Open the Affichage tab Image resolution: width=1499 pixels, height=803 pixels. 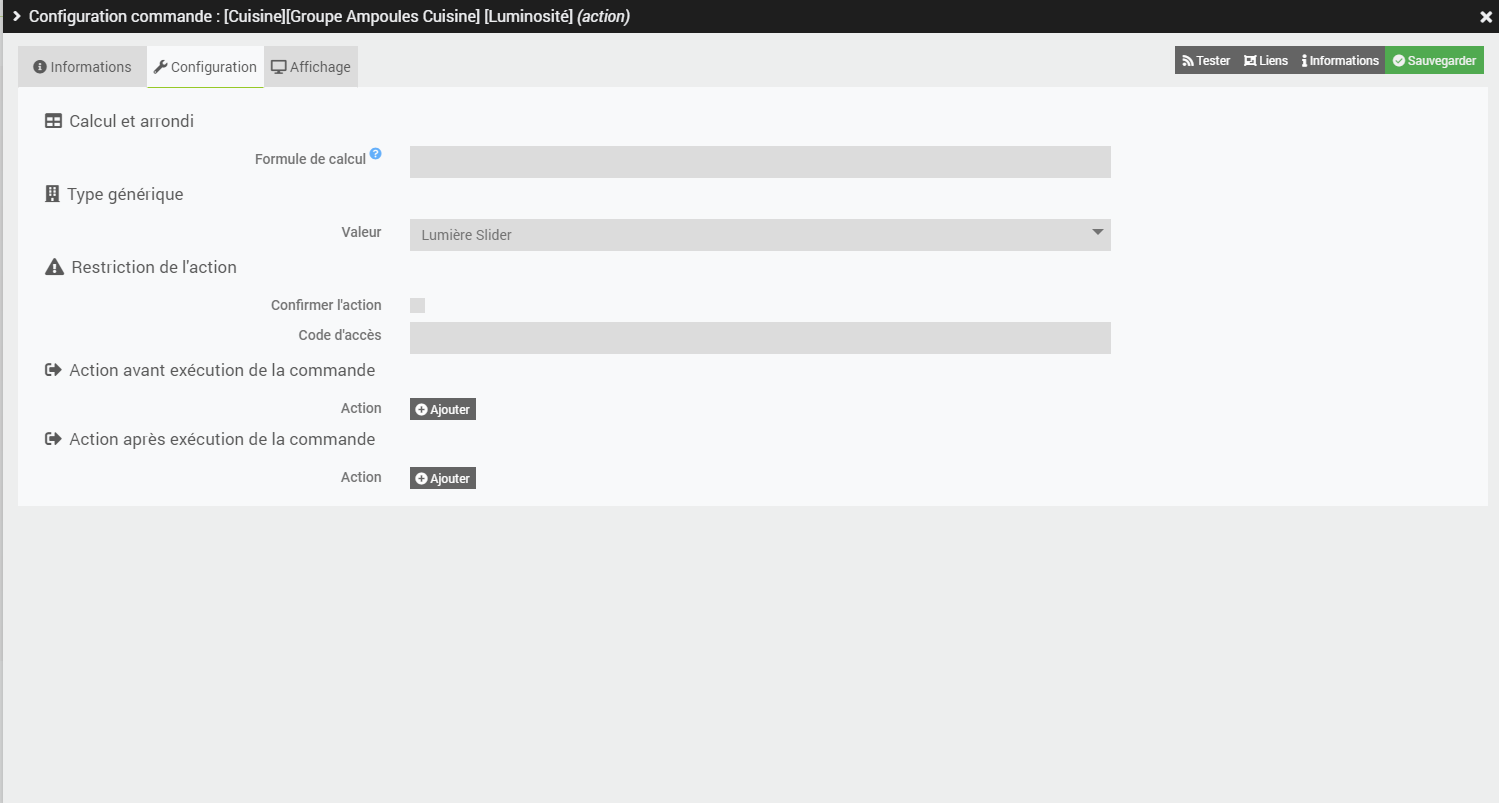(x=311, y=67)
